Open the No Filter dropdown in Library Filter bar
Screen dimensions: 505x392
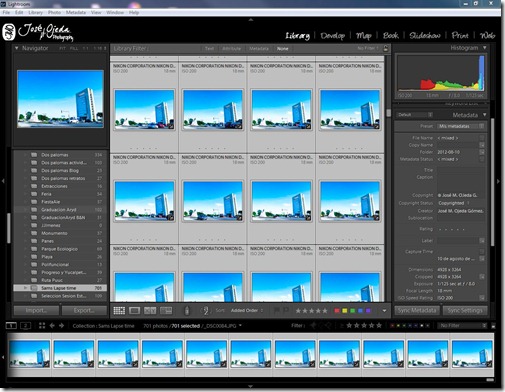tap(368, 49)
